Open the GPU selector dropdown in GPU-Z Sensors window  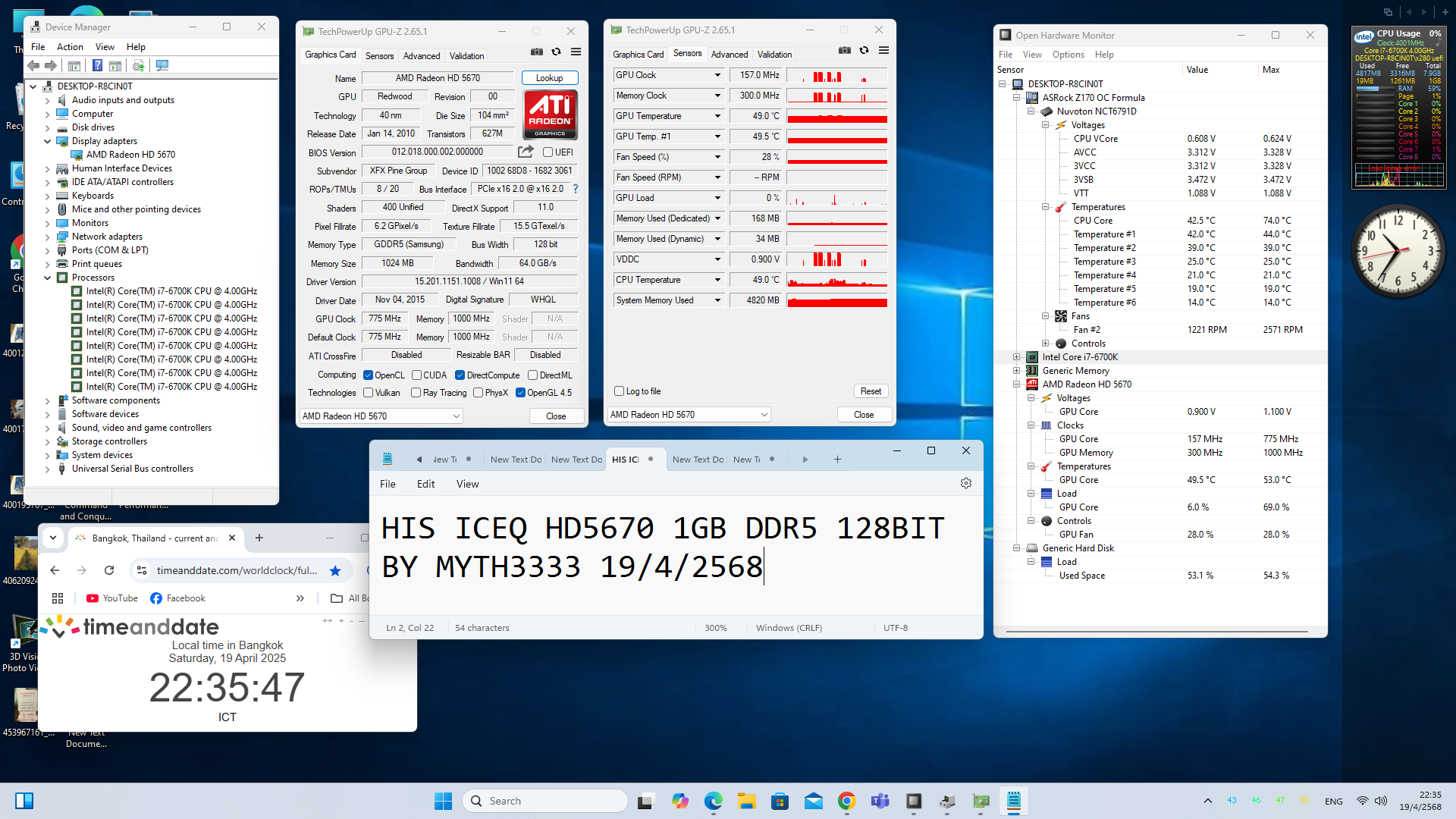click(x=689, y=415)
